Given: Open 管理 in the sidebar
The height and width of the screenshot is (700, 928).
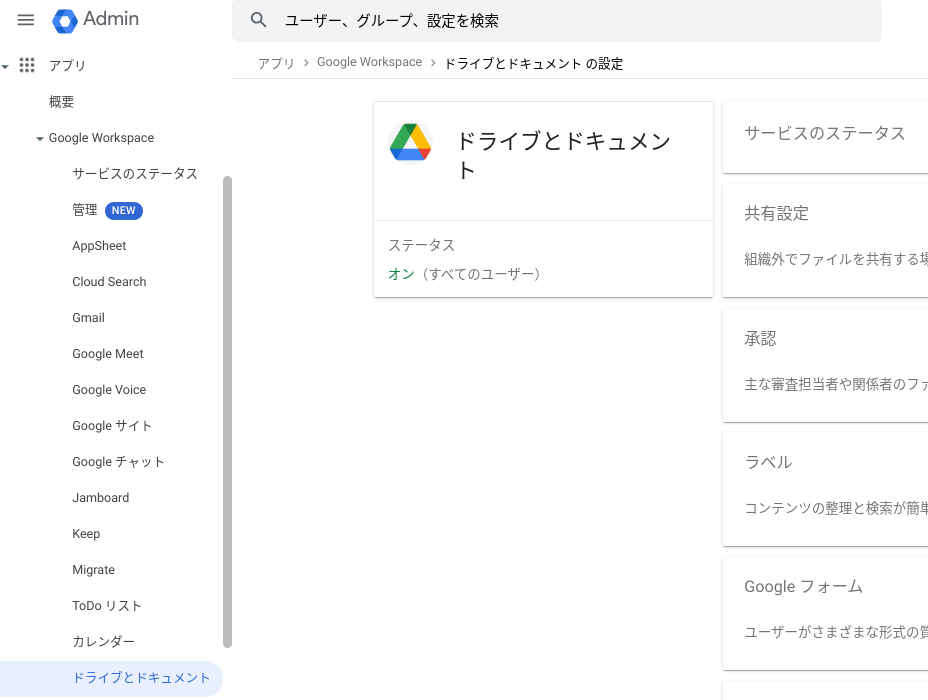Looking at the screenshot, I should pyautogui.click(x=85, y=210).
